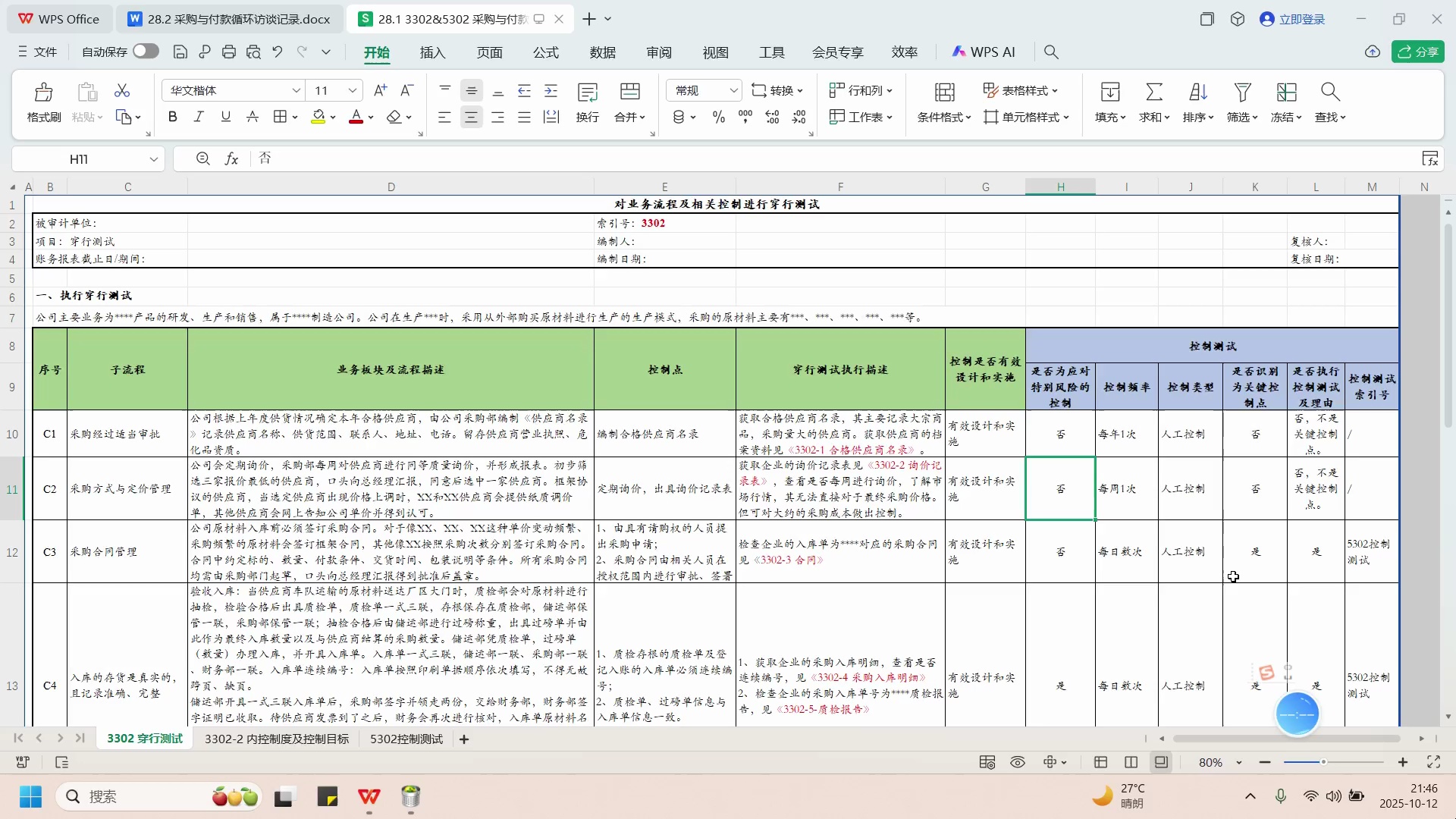Expand the Name Box dropdown arrow
The image size is (1456, 819).
point(153,159)
